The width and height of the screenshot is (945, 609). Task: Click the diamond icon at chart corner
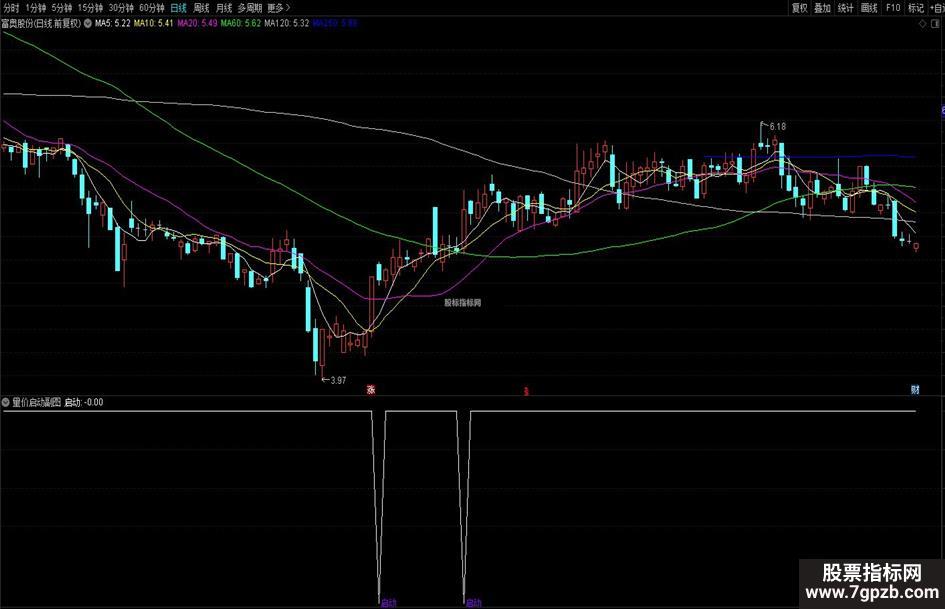pos(922,24)
